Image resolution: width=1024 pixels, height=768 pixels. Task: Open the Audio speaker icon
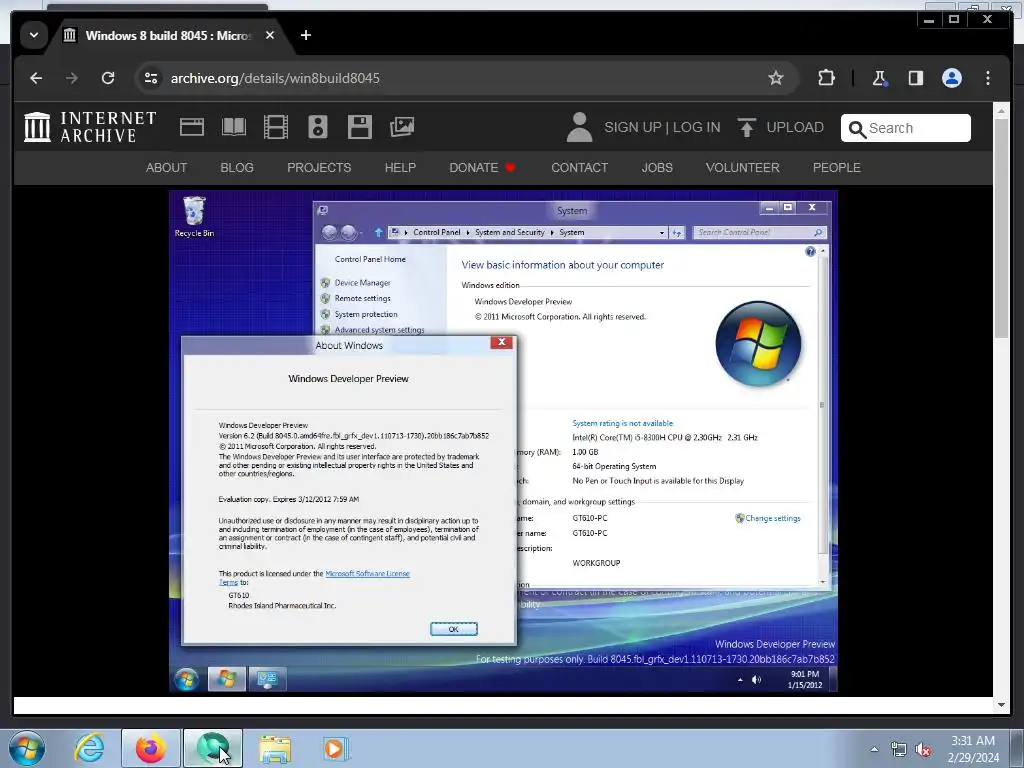point(317,127)
